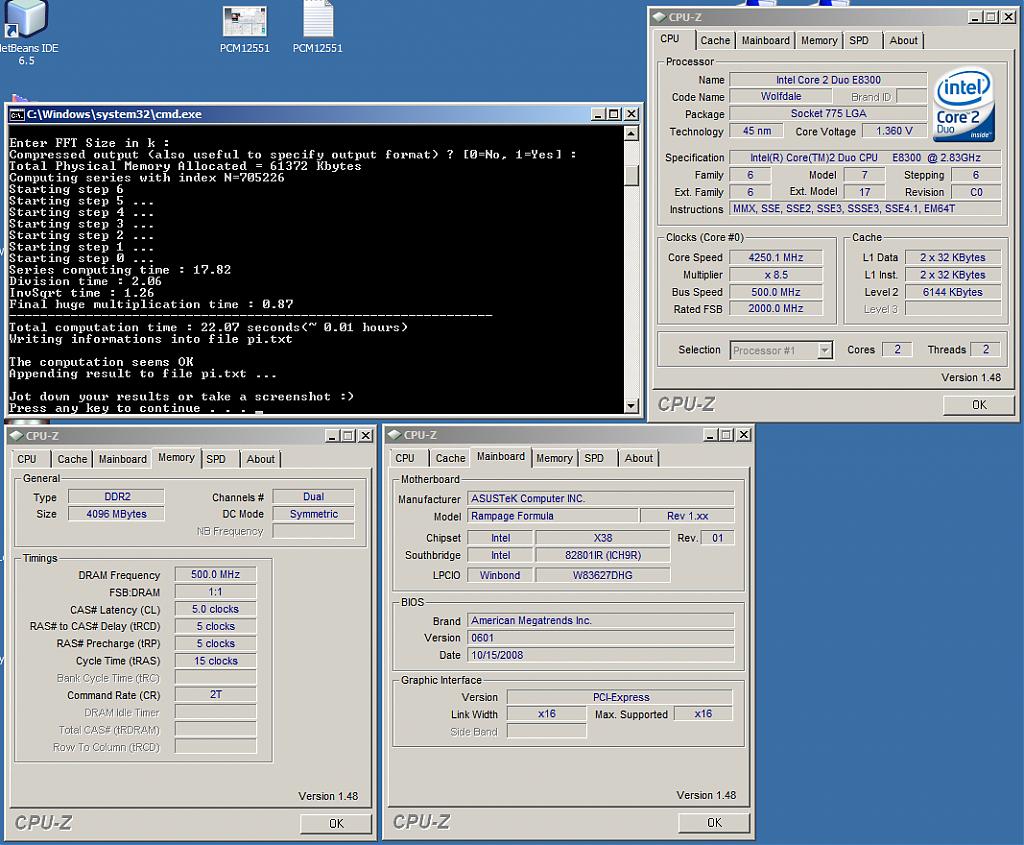Close the CPU-Z Memory window

(365, 436)
